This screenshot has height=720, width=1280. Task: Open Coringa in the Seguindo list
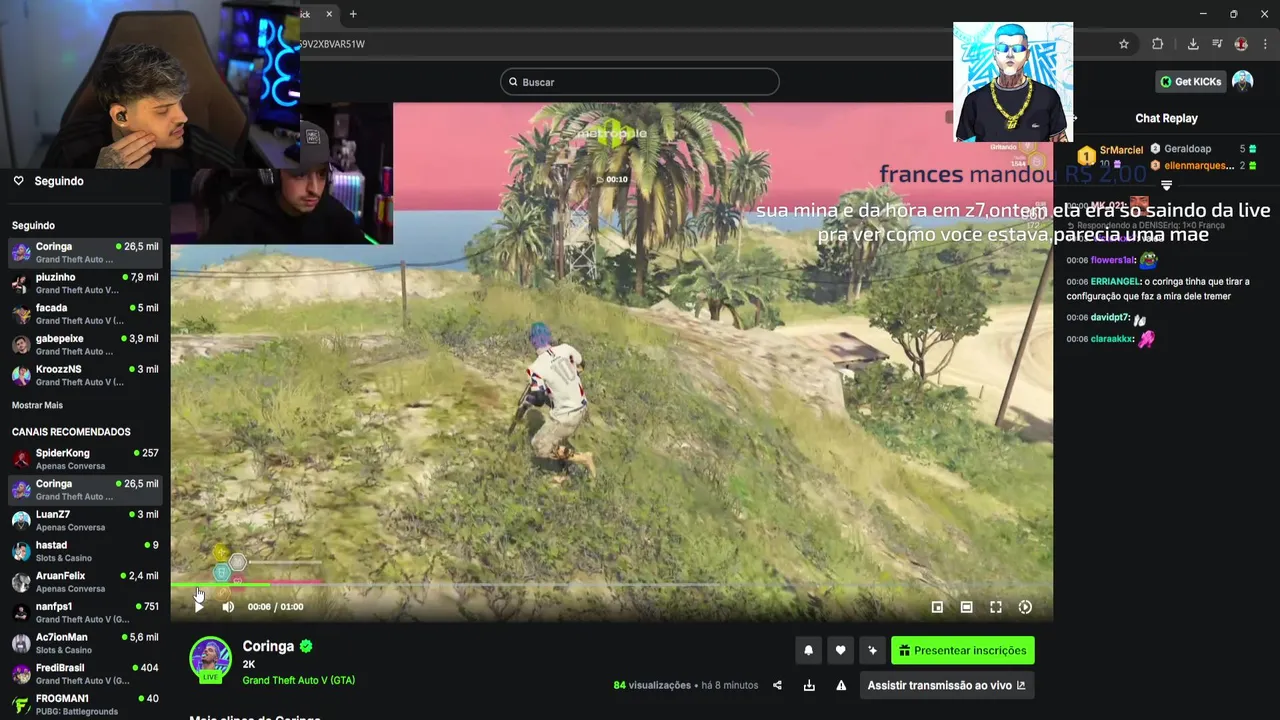coord(85,252)
